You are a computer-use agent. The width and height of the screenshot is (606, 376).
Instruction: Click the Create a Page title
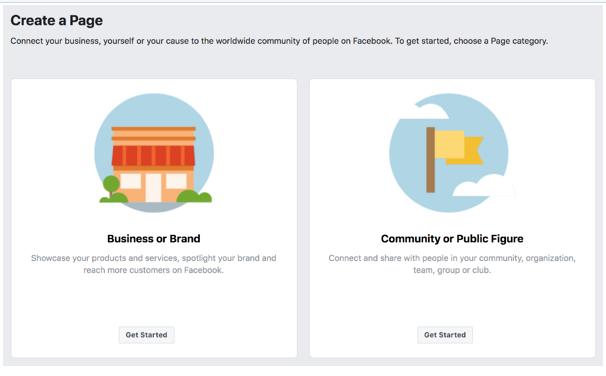tap(56, 20)
